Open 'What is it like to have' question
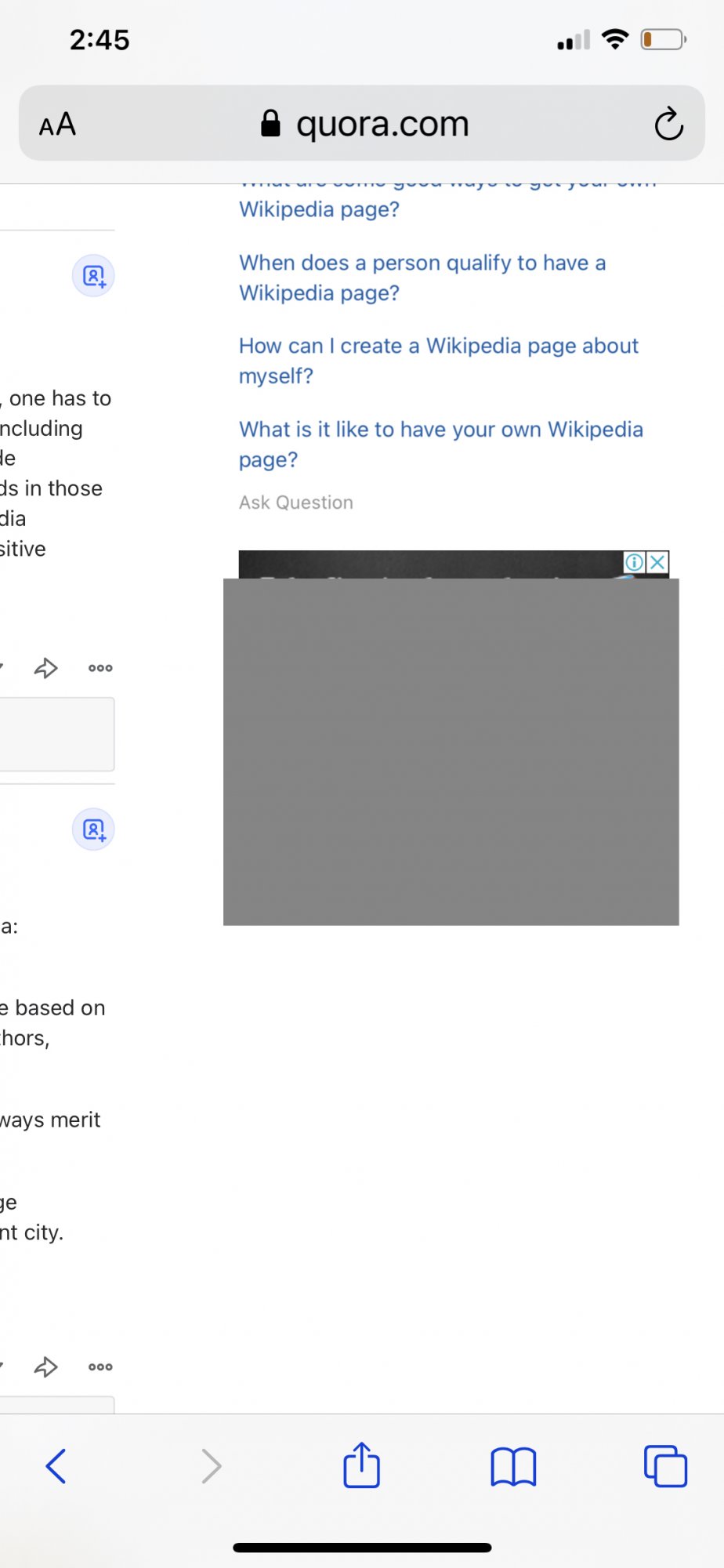724x1568 pixels. 441,445
